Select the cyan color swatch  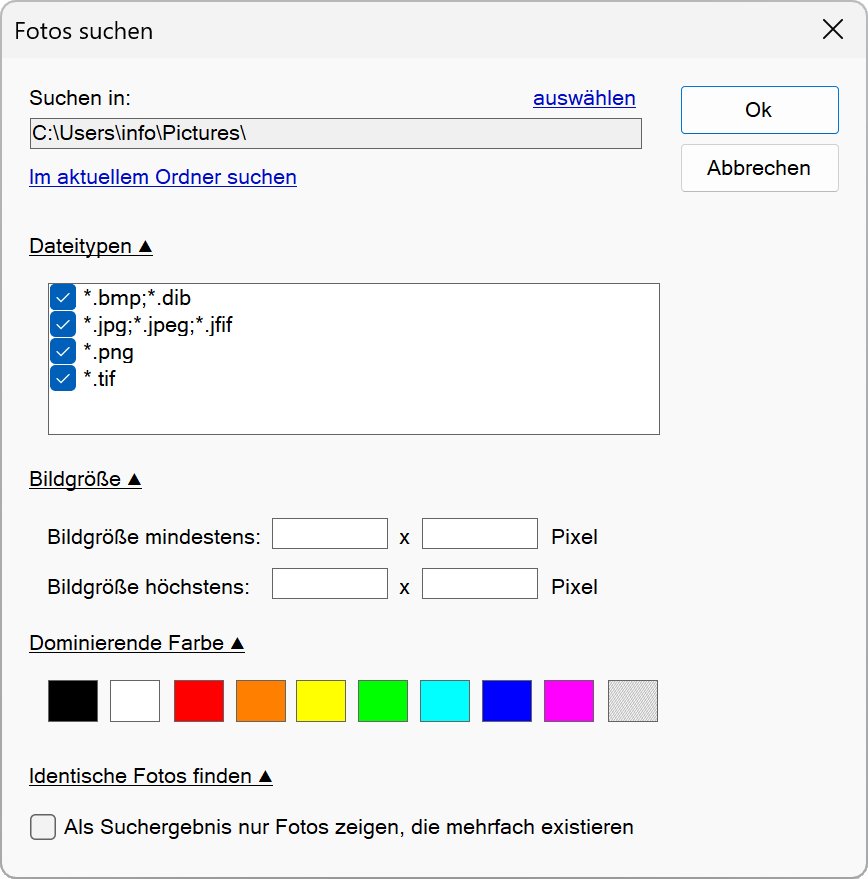click(x=445, y=701)
